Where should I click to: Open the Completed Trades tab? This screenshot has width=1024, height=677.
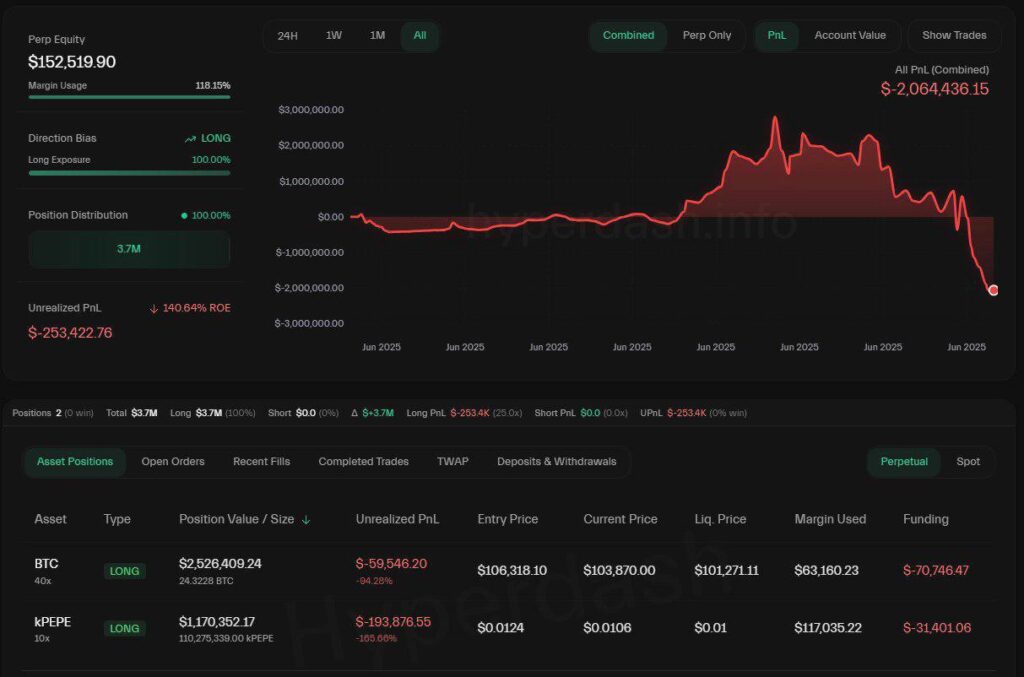pyautogui.click(x=363, y=462)
